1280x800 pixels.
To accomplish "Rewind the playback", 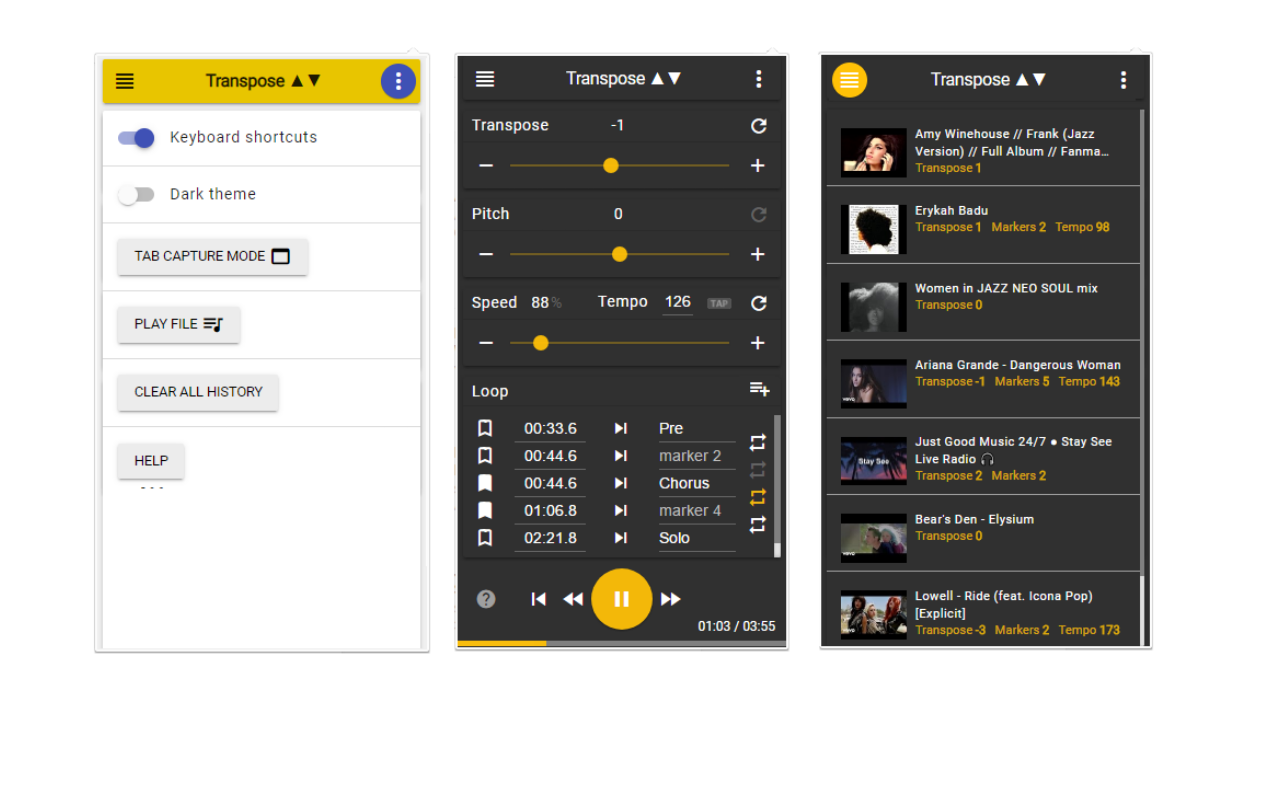I will 572,599.
